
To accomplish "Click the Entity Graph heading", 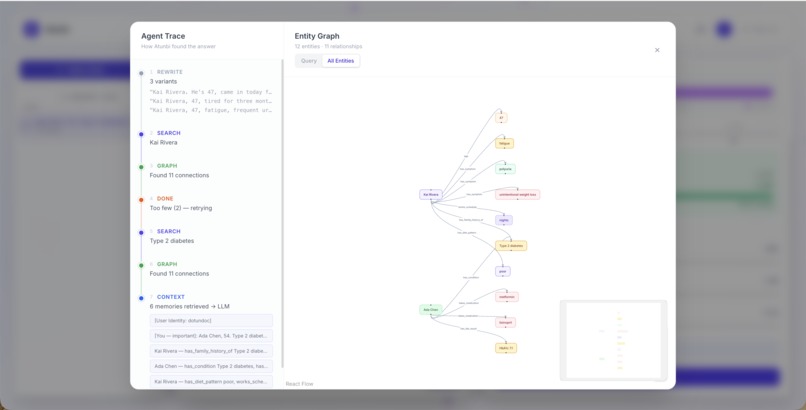I will [317, 36].
